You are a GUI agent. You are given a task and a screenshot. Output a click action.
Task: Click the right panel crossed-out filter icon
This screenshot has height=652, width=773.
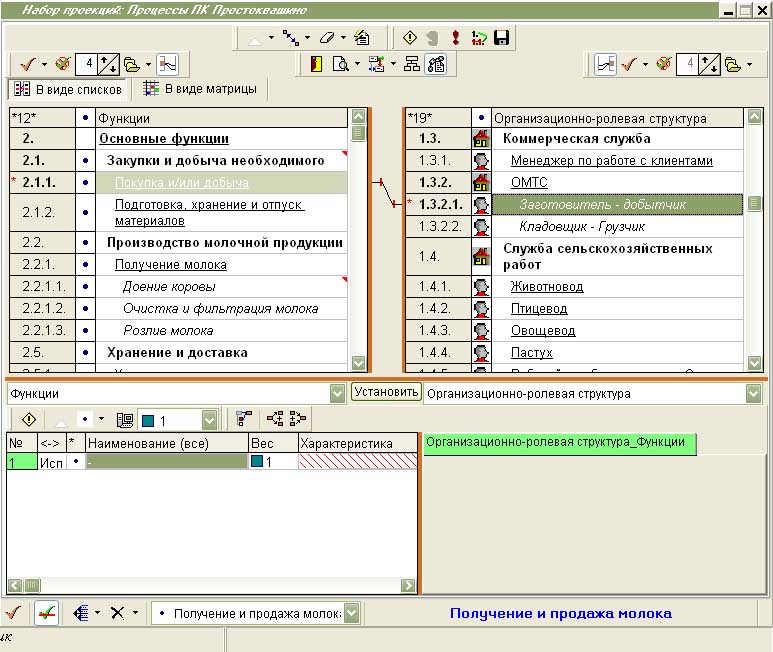coord(664,64)
